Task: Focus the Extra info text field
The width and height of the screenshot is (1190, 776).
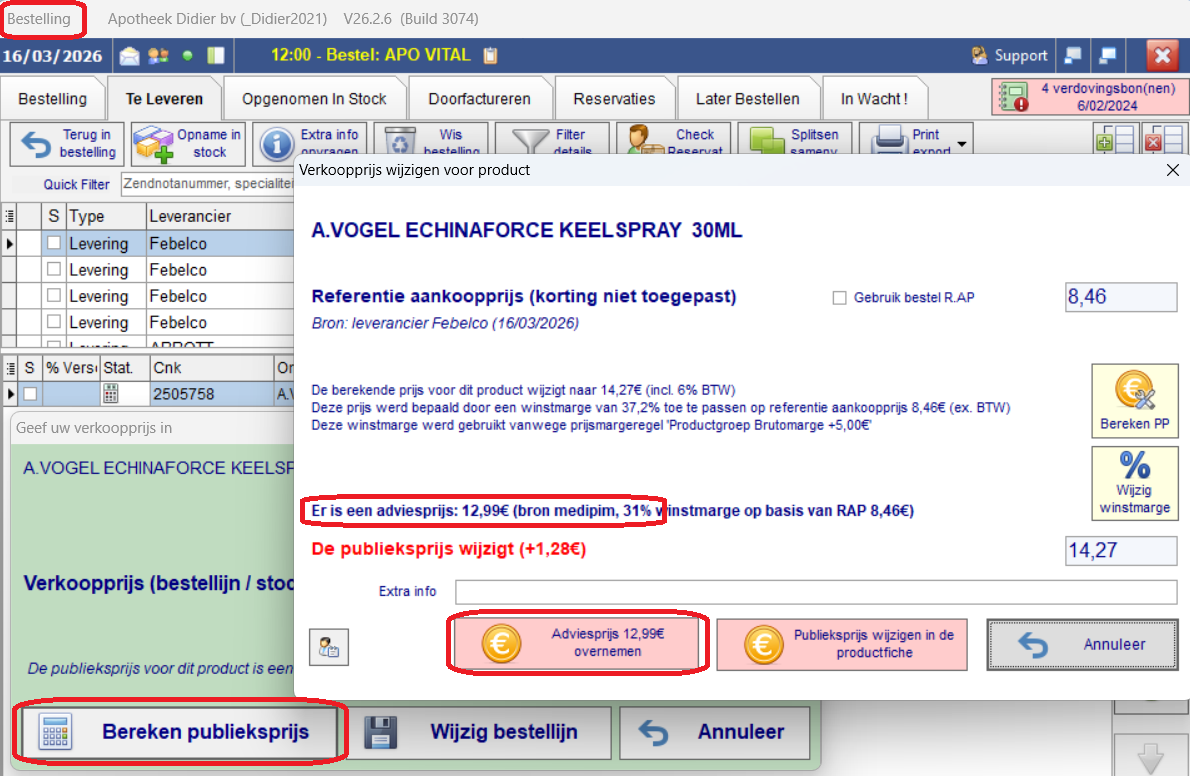Action: (x=816, y=591)
